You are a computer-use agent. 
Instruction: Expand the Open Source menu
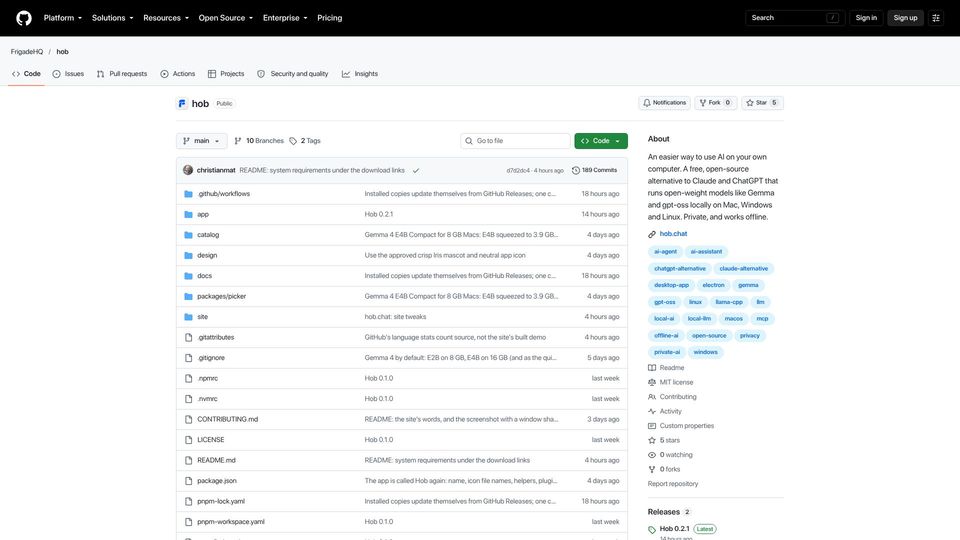225,18
